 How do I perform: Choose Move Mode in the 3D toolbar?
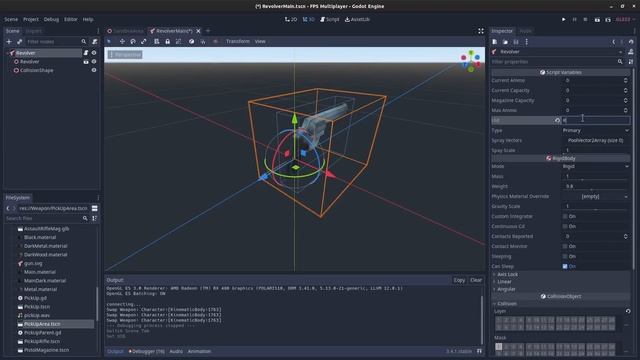click(122, 41)
